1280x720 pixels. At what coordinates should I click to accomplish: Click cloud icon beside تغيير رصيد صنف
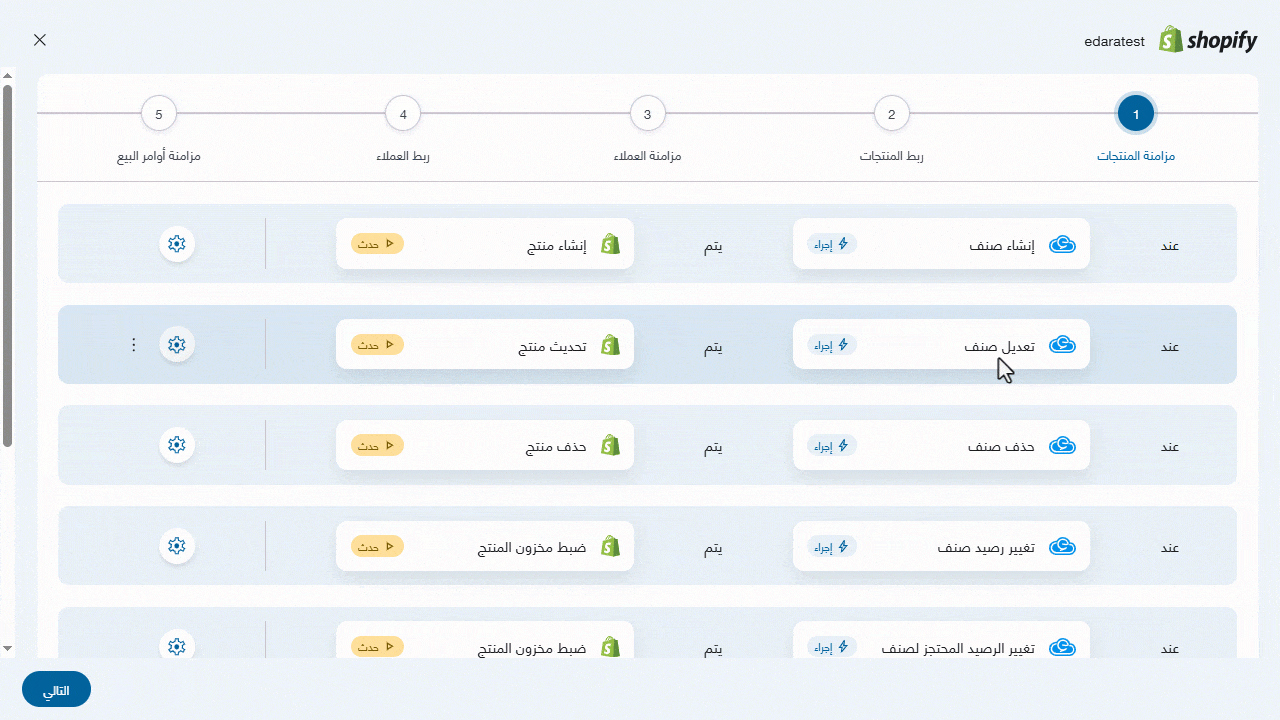pos(1062,547)
